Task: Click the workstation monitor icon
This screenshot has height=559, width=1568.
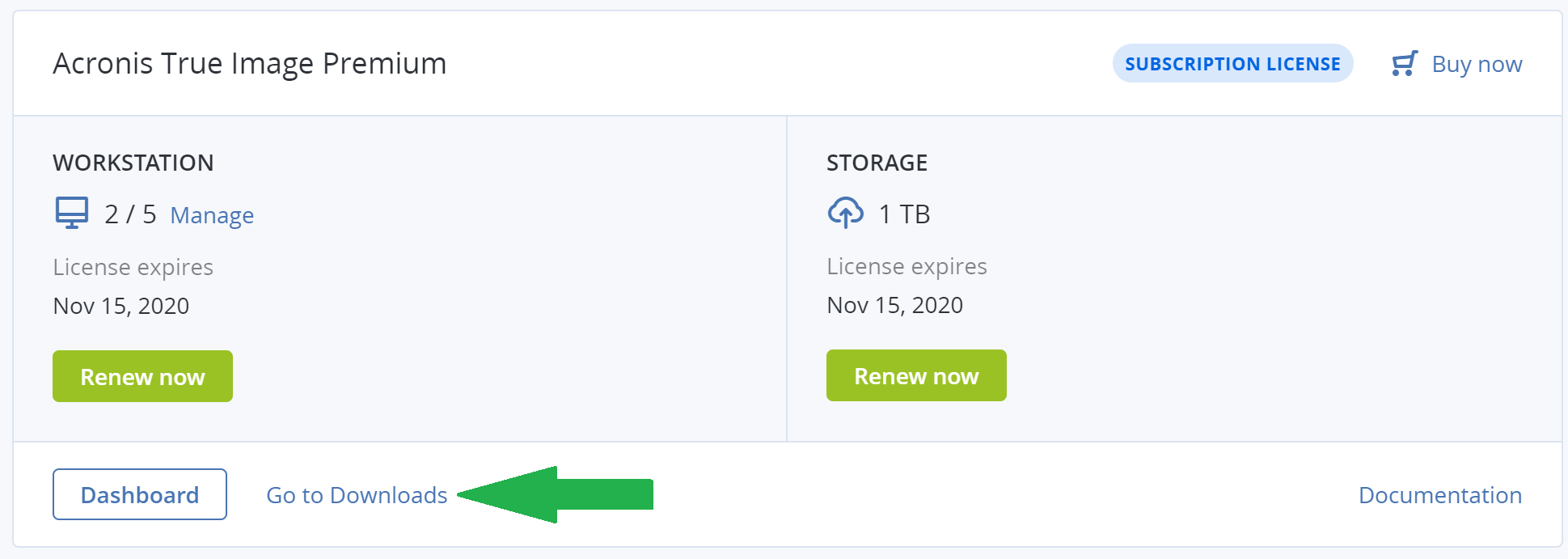Action: [x=71, y=213]
